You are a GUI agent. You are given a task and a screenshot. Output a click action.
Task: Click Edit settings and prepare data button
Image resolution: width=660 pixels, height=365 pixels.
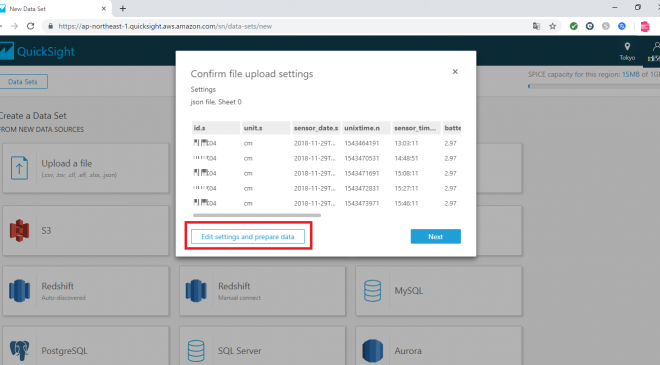click(248, 237)
